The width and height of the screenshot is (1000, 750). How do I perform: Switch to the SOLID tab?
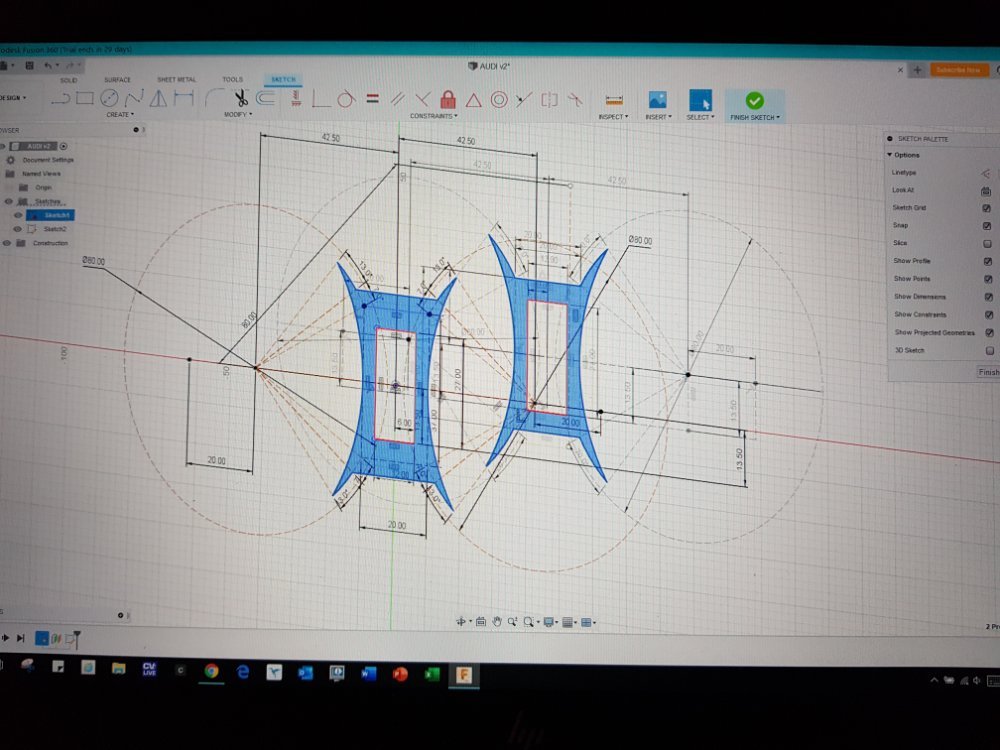coord(69,80)
